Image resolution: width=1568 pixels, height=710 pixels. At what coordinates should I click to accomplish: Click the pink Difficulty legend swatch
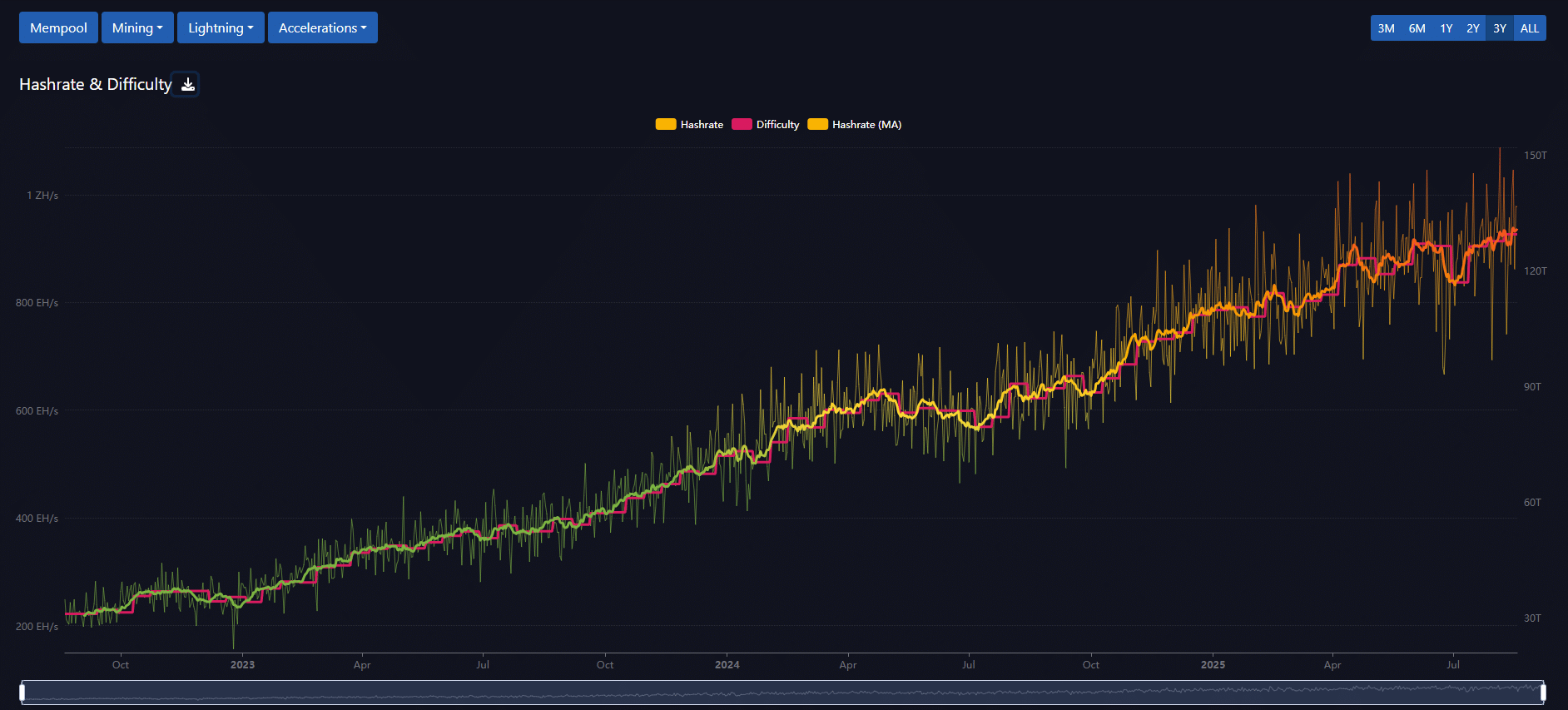(742, 124)
